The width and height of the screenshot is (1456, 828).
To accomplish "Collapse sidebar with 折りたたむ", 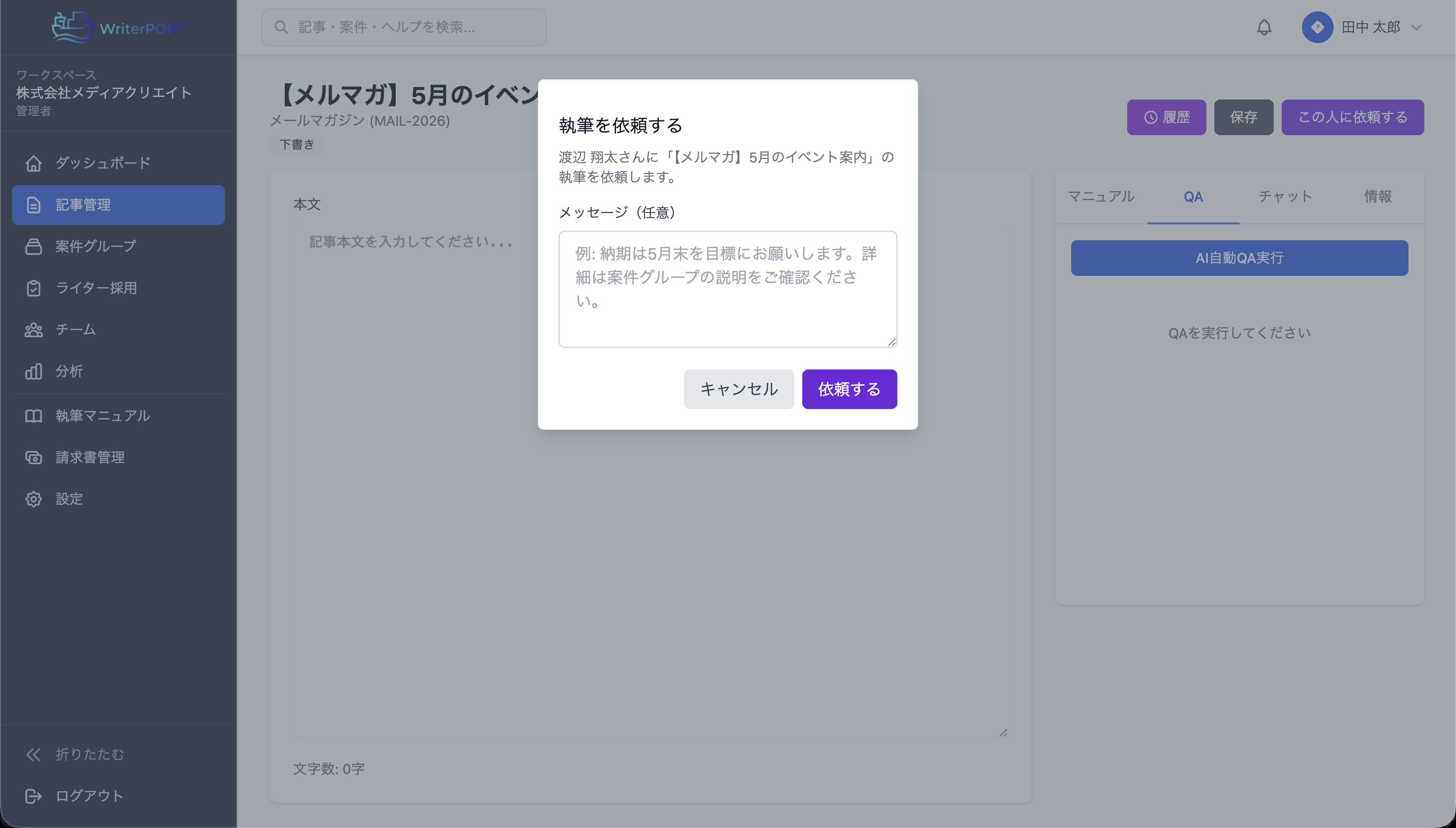I will click(x=118, y=754).
